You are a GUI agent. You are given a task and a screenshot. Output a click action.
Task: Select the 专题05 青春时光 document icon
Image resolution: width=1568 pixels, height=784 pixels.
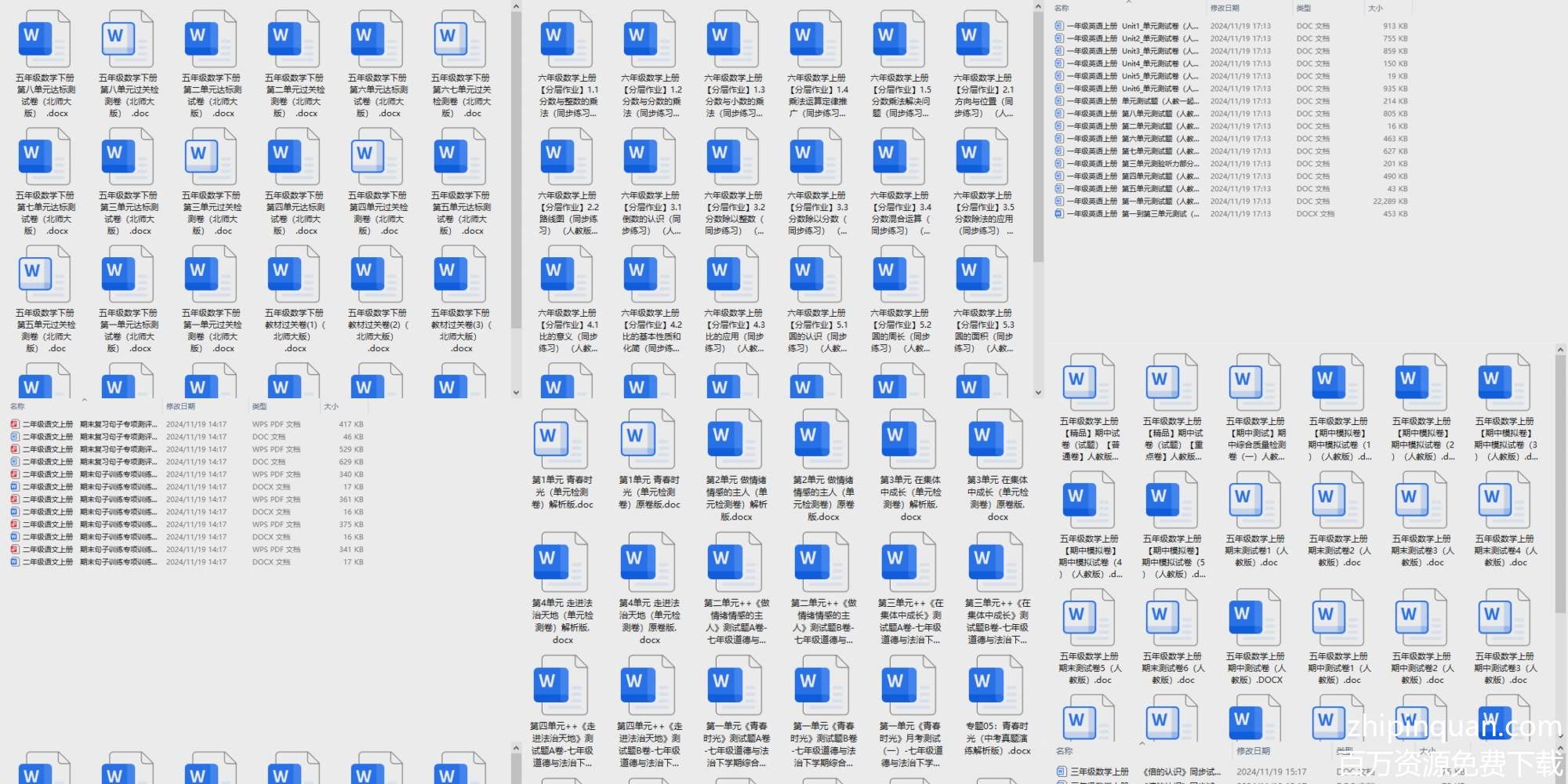point(997,686)
